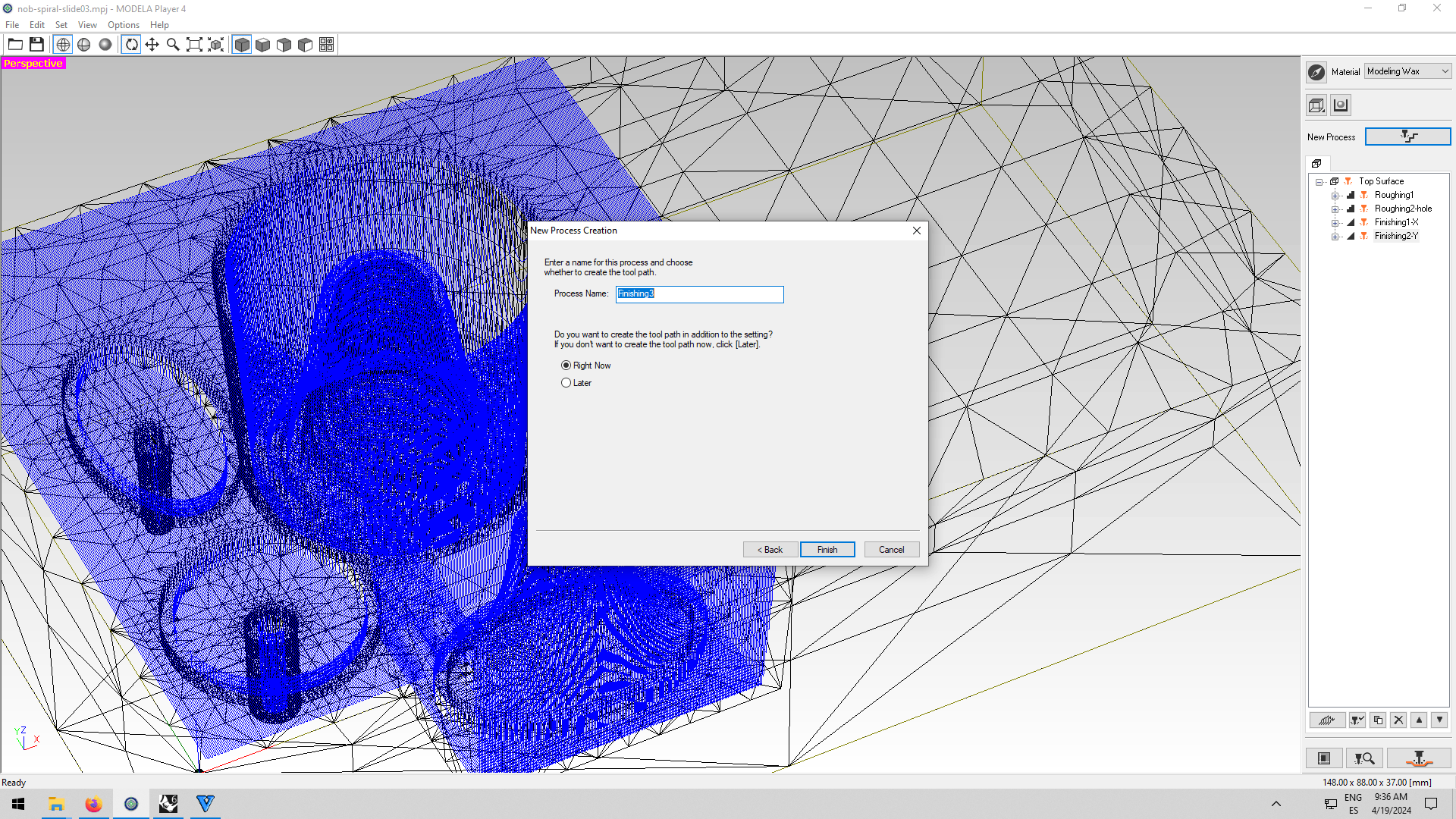Show hidden system tray icons
1456x819 pixels.
(1276, 804)
